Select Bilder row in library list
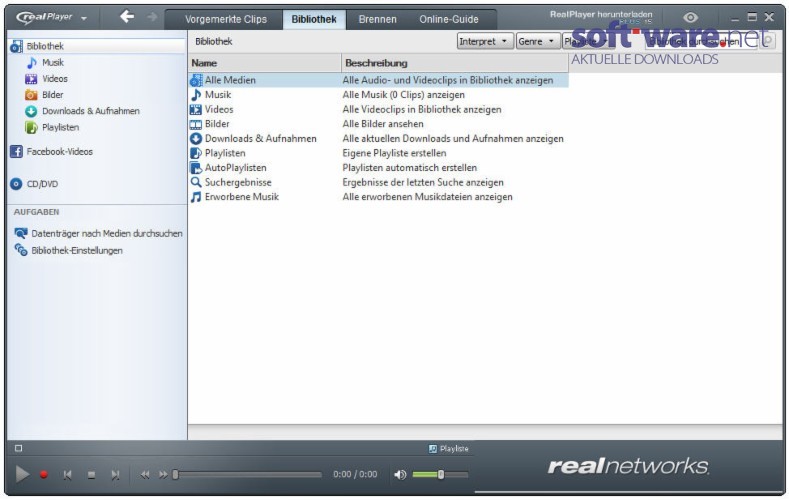 pyautogui.click(x=378, y=124)
